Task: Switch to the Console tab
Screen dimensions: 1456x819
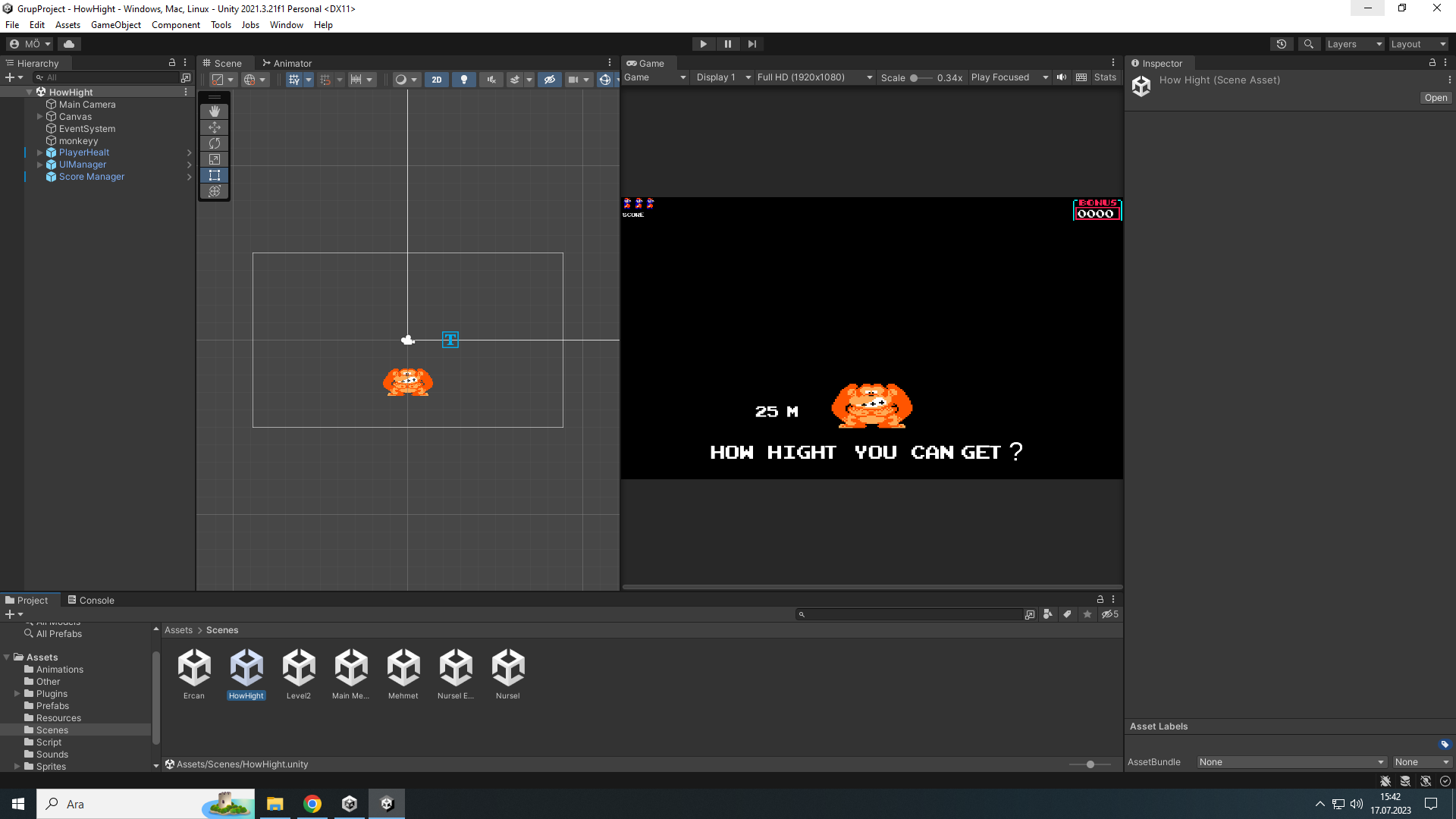Action: pyautogui.click(x=91, y=600)
